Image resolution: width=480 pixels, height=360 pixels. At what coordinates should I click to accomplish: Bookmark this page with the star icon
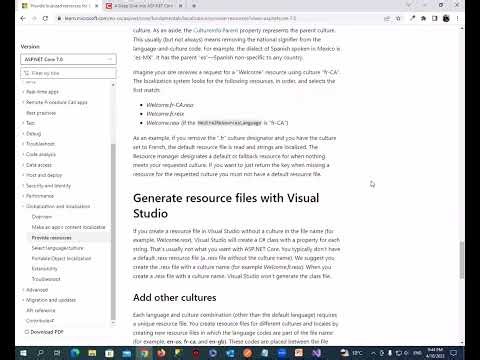click(398, 19)
